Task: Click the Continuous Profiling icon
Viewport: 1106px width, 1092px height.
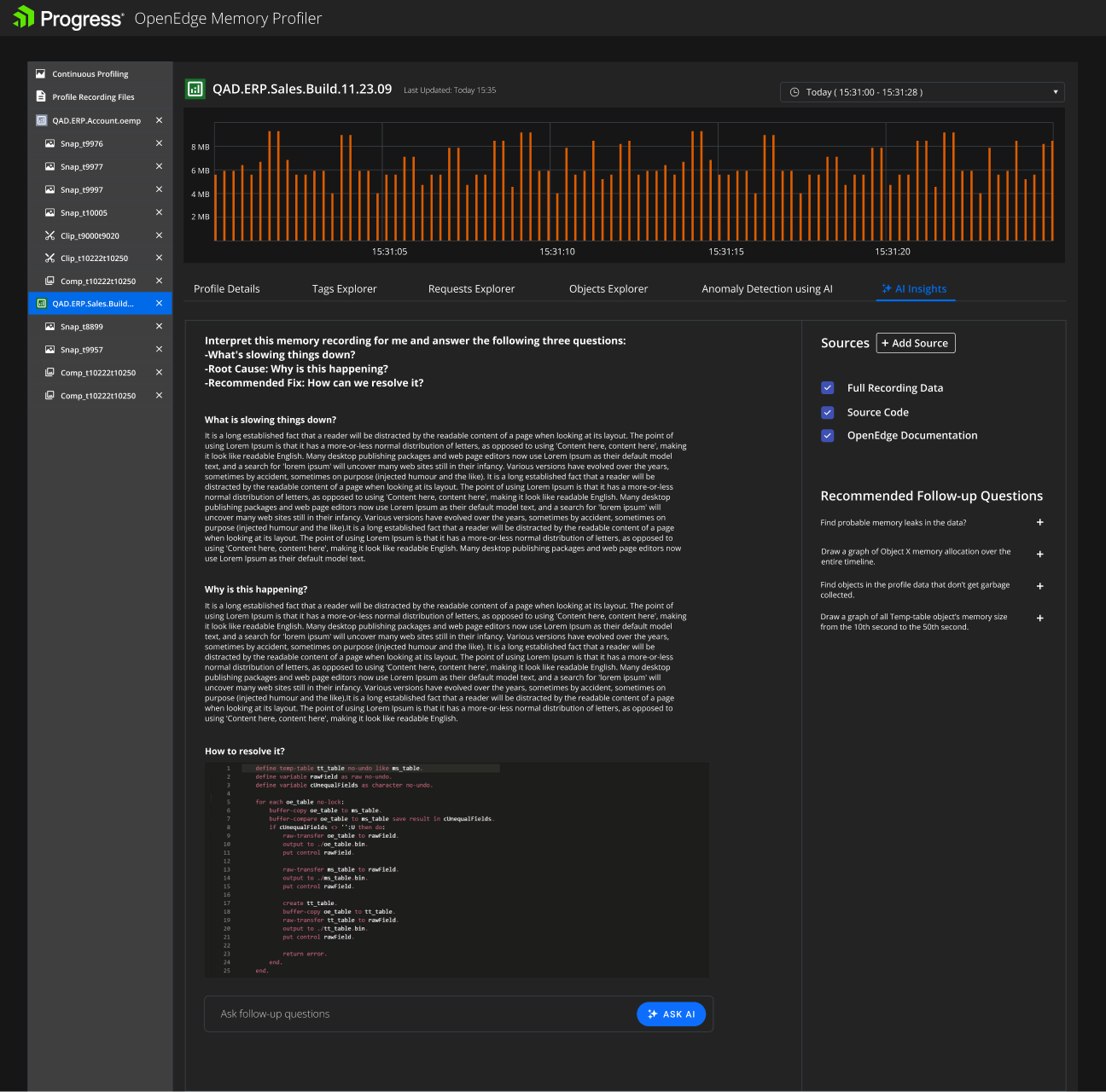Action: tap(40, 73)
